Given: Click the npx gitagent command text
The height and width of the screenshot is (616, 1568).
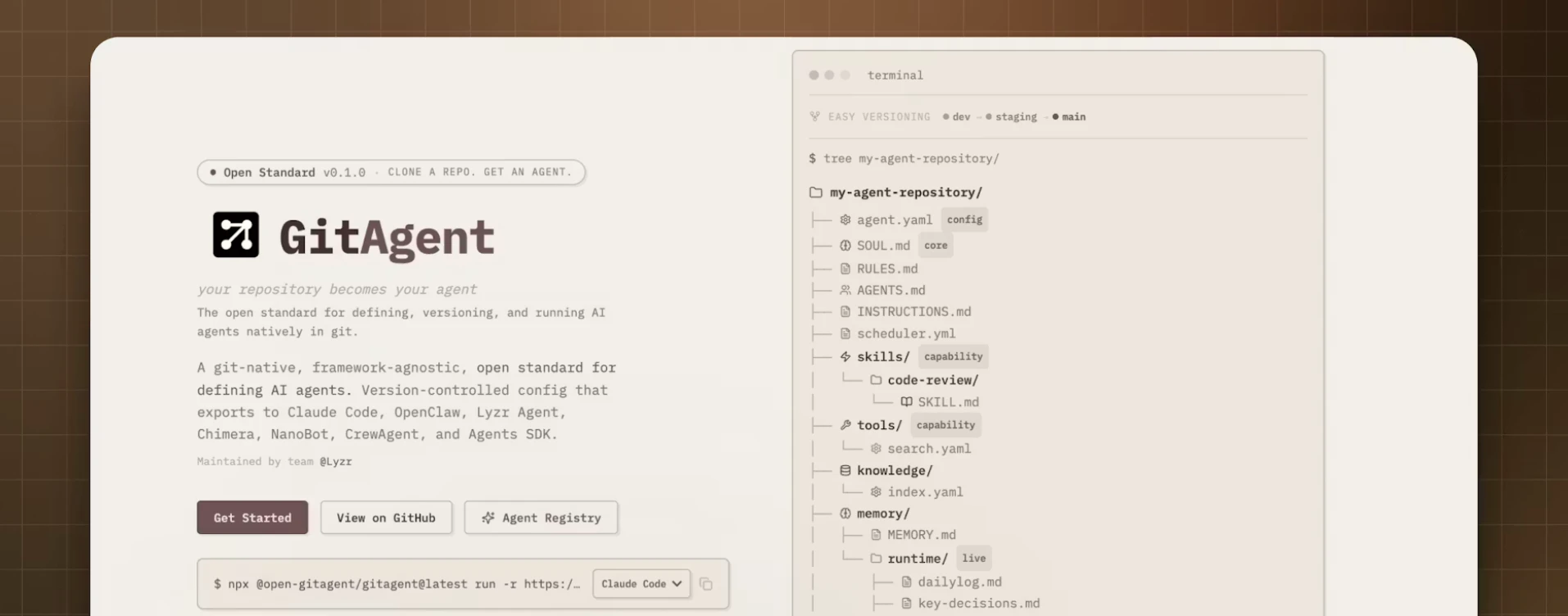Looking at the screenshot, I should click(397, 584).
